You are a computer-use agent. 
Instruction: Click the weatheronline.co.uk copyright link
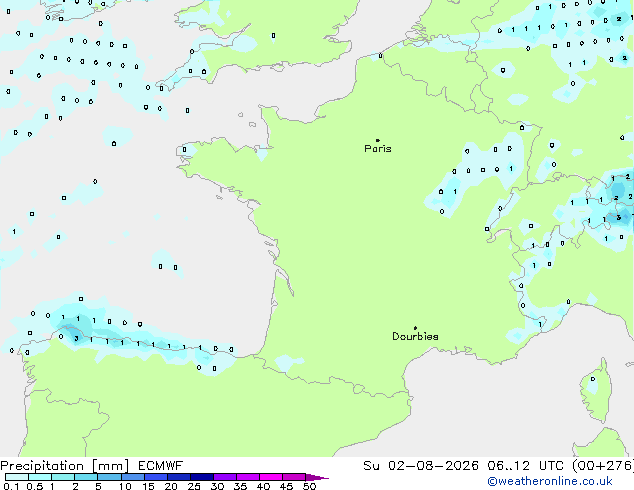point(550,481)
